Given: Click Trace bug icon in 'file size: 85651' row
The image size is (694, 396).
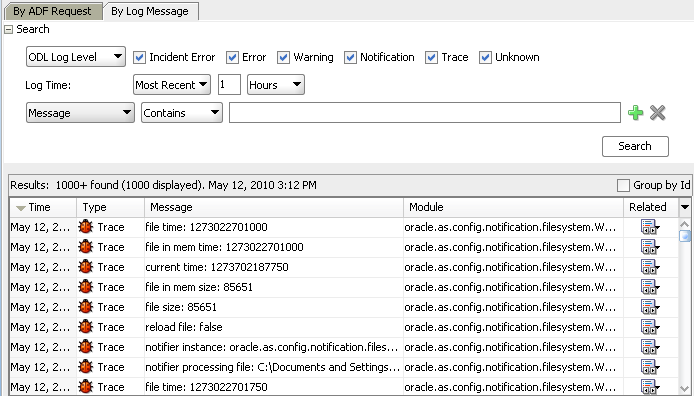Looking at the screenshot, I should pyautogui.click(x=86, y=307).
